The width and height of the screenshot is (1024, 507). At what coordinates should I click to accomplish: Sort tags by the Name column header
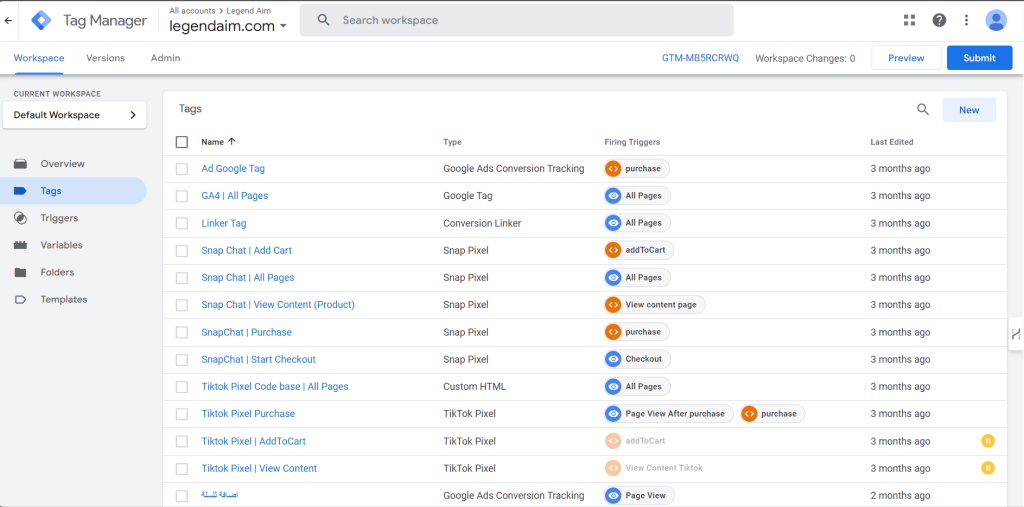[212, 142]
